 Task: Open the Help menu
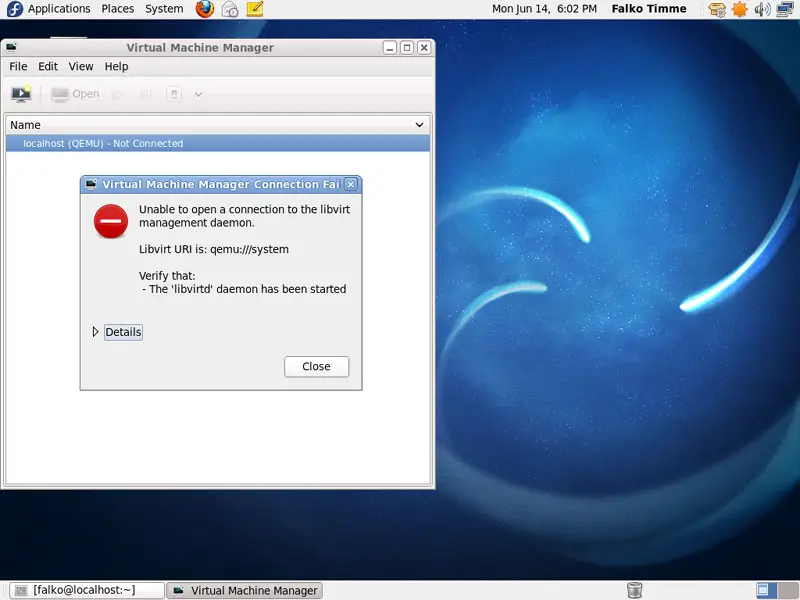click(116, 66)
